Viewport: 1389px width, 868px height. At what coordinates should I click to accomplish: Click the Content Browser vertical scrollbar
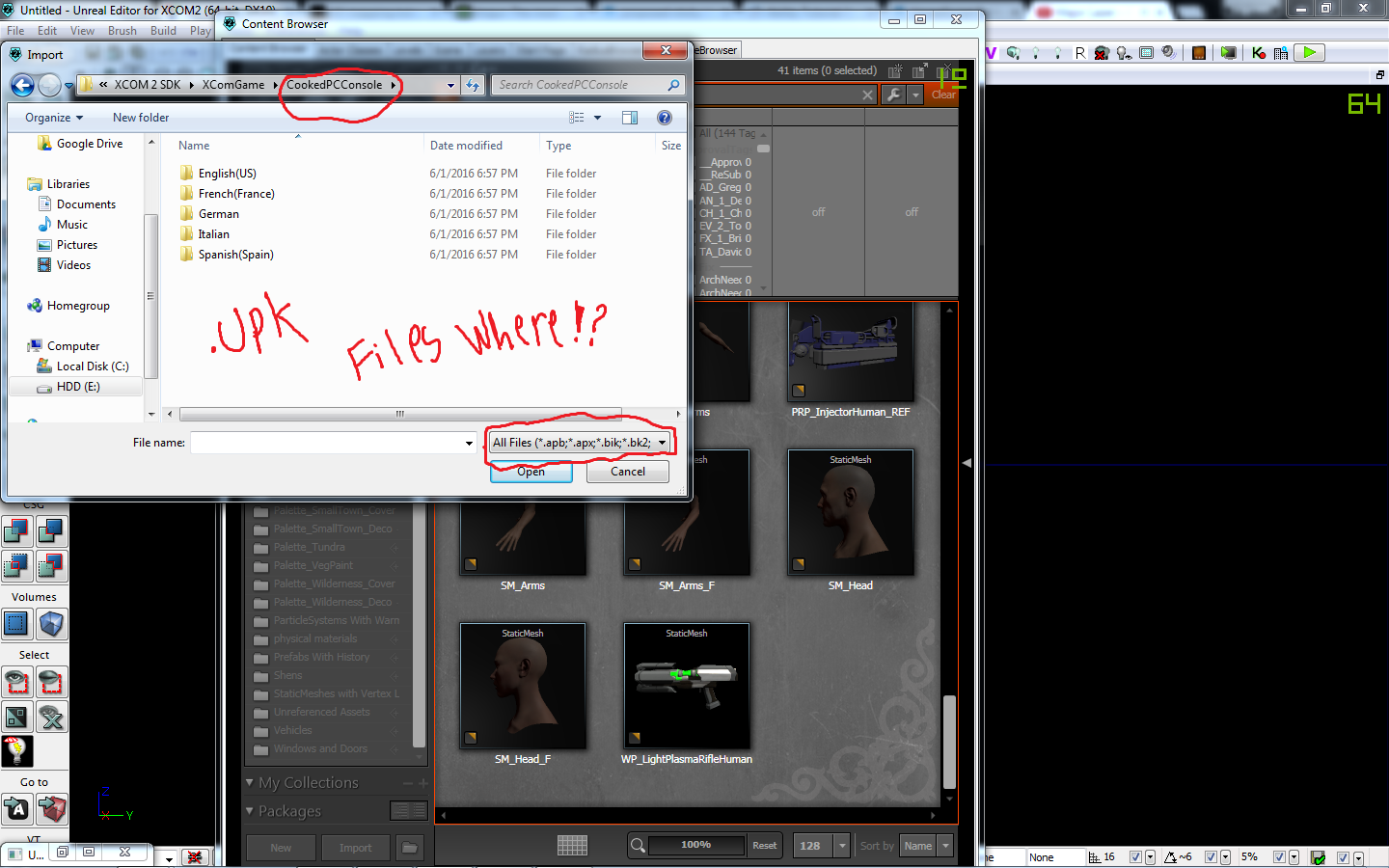pos(949,742)
